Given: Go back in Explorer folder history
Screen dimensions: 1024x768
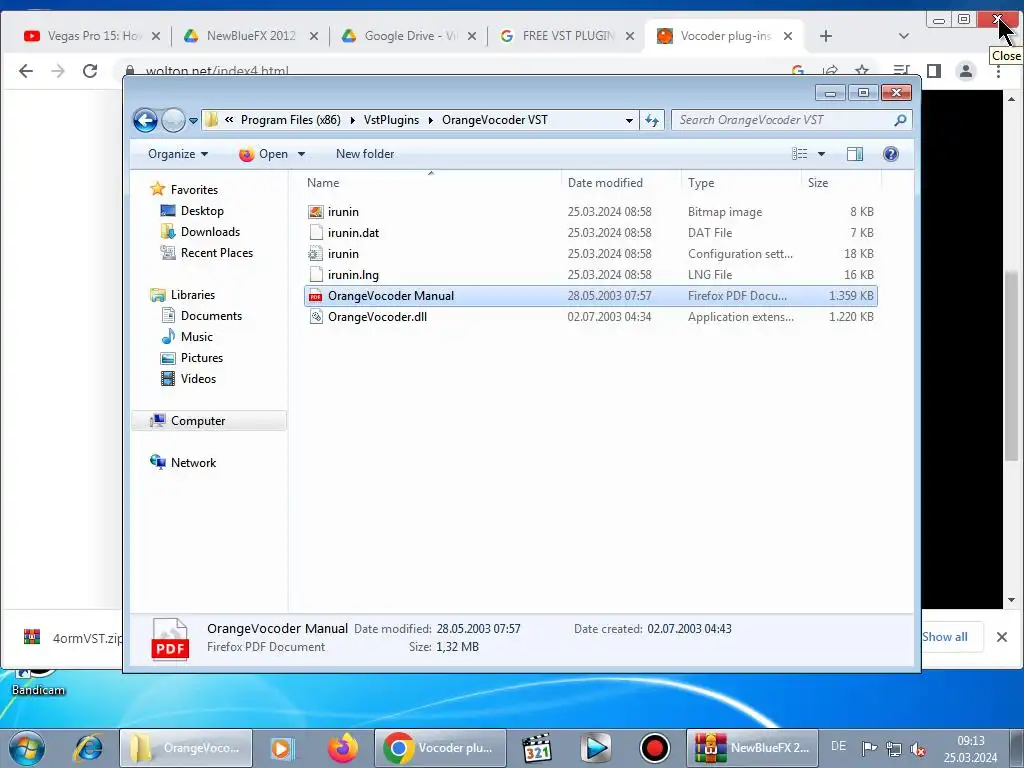Looking at the screenshot, I should 146,120.
